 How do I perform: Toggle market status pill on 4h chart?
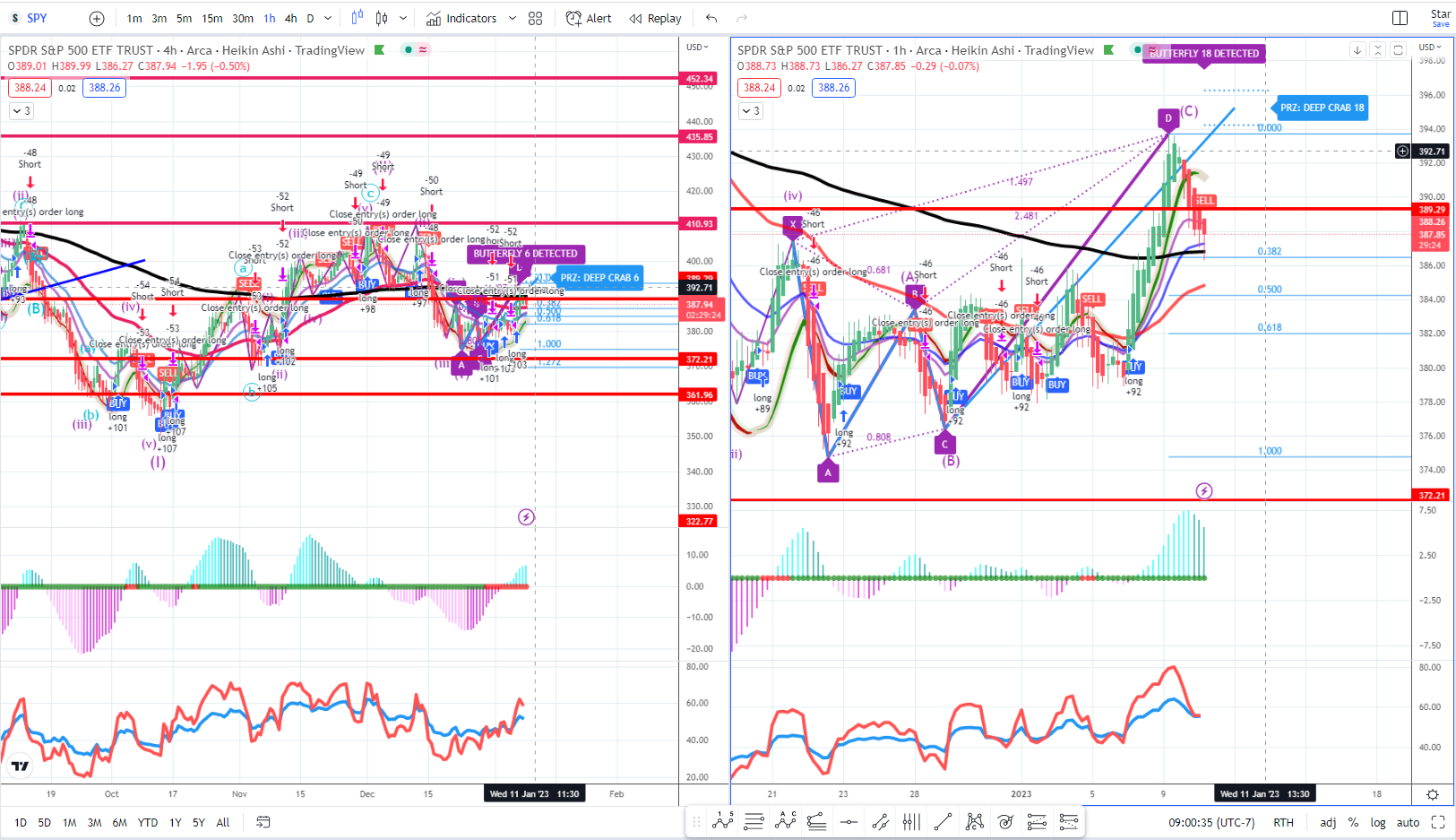[x=415, y=50]
